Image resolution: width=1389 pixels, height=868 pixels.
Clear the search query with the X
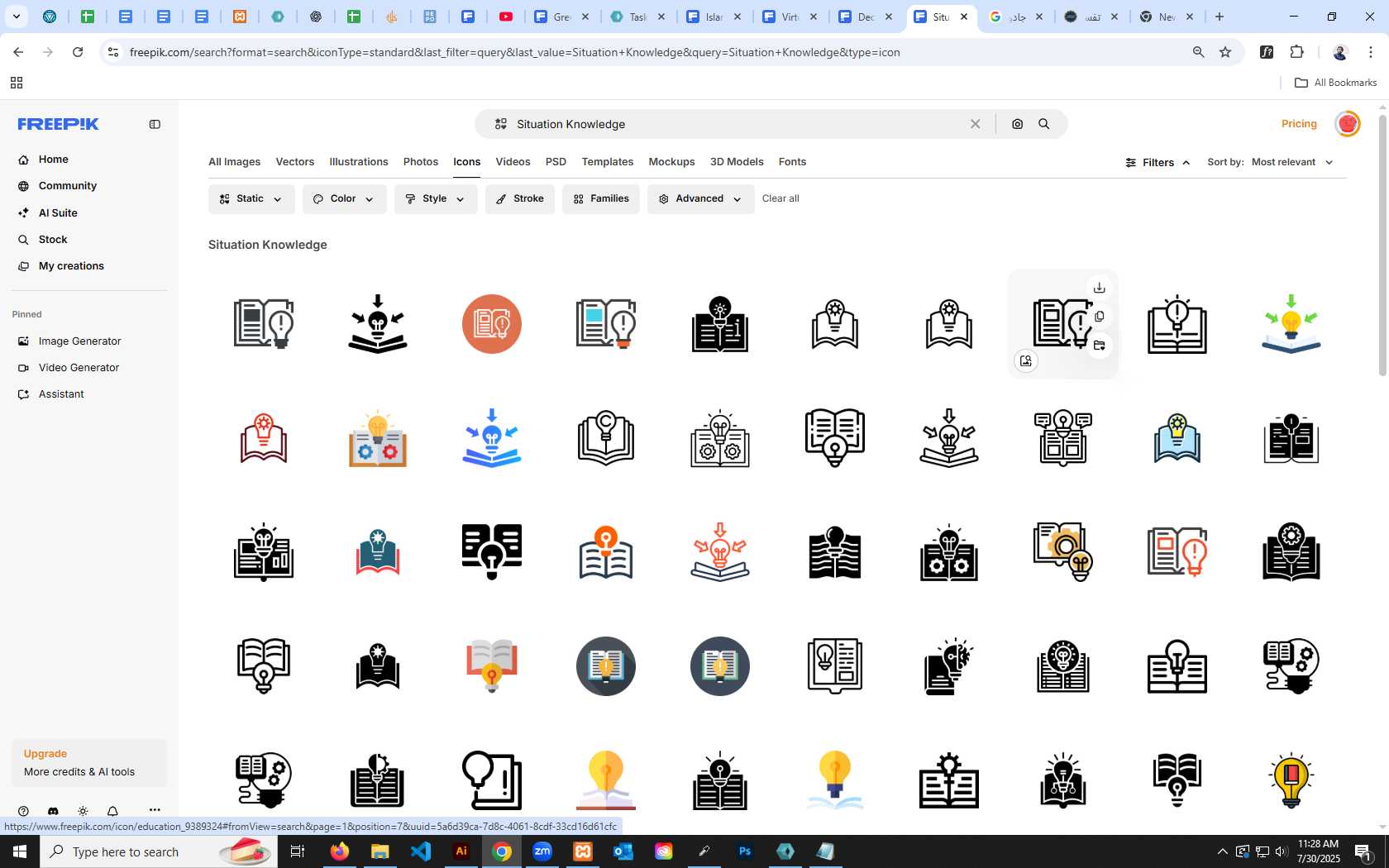pyautogui.click(x=976, y=124)
